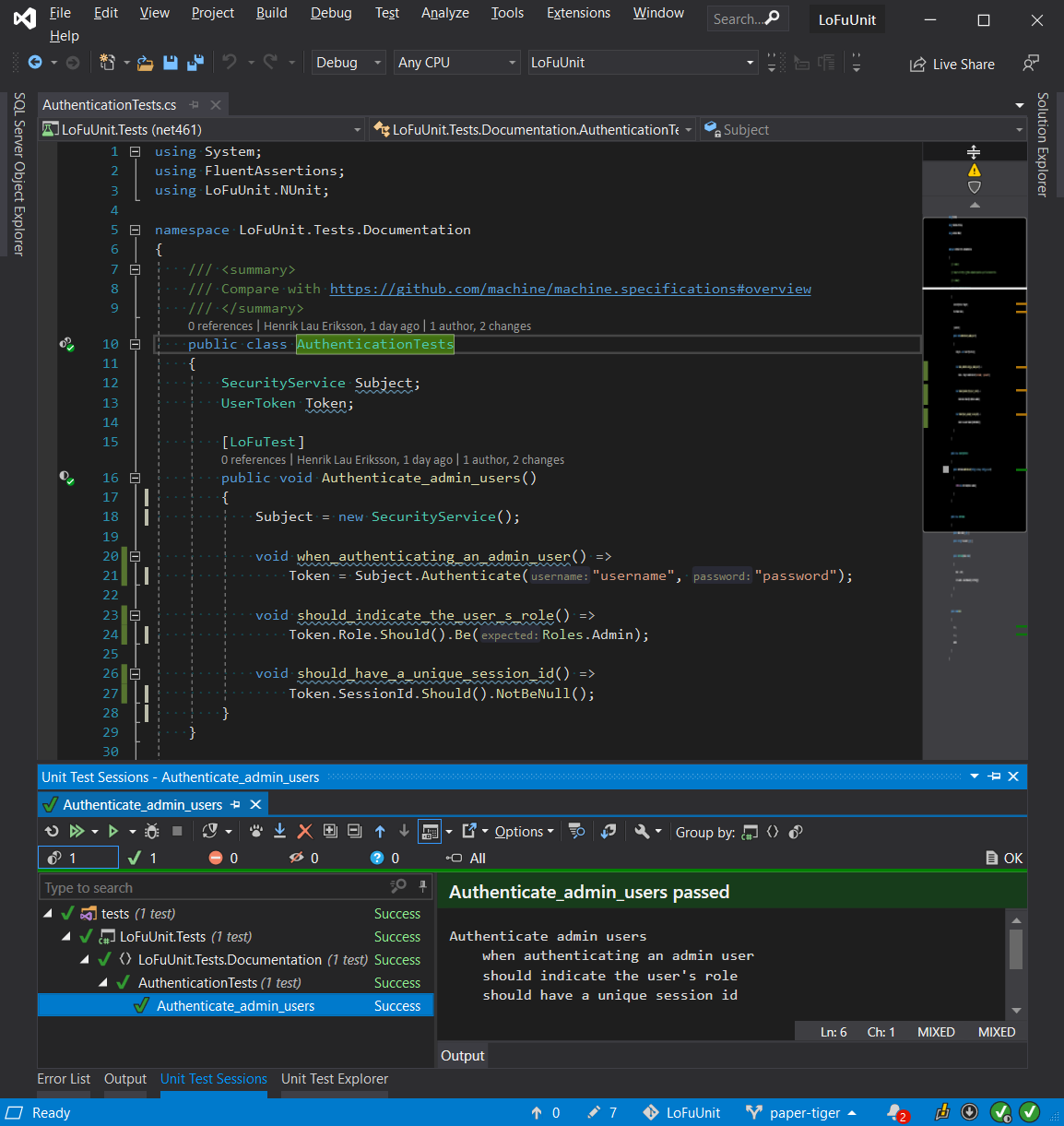Collapse the tests root node
This screenshot has width=1064, height=1126.
(x=48, y=913)
